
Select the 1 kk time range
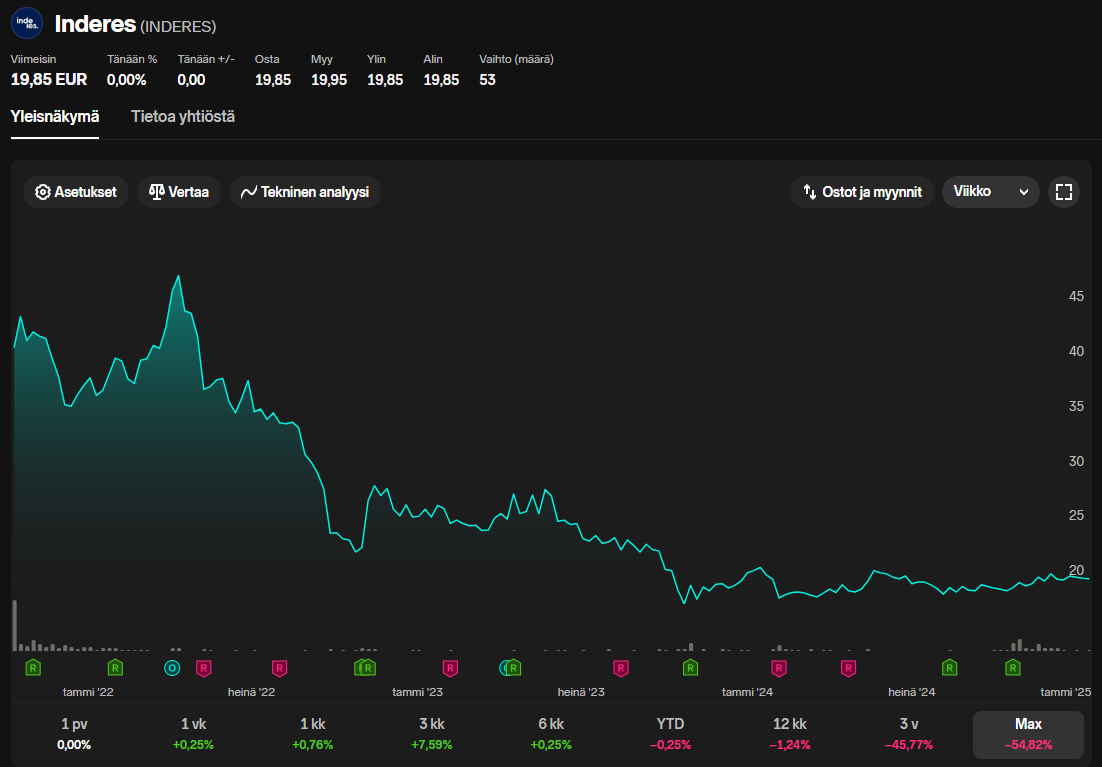pyautogui.click(x=313, y=734)
